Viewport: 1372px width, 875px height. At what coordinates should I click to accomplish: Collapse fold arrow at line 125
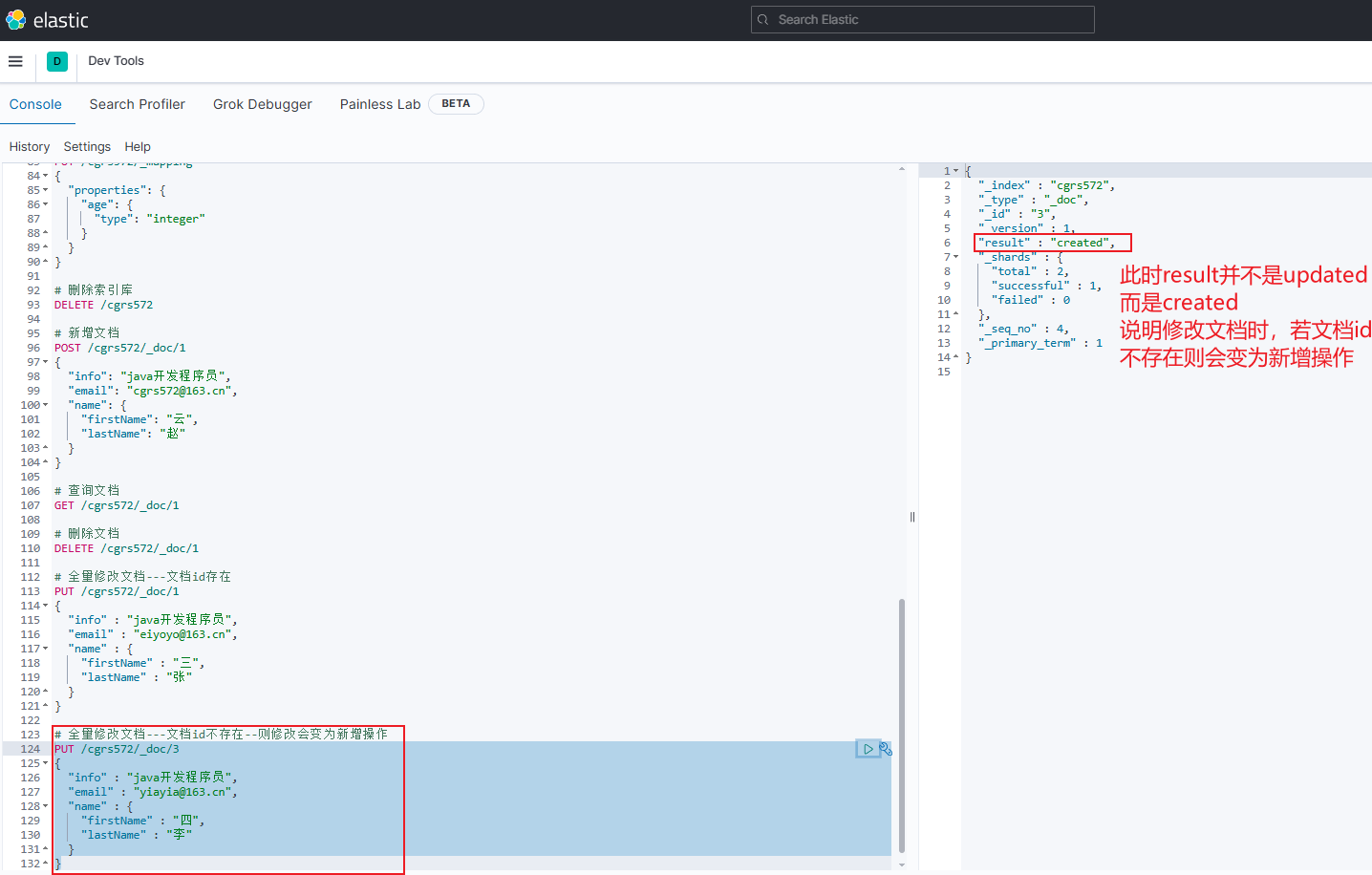pos(45,763)
